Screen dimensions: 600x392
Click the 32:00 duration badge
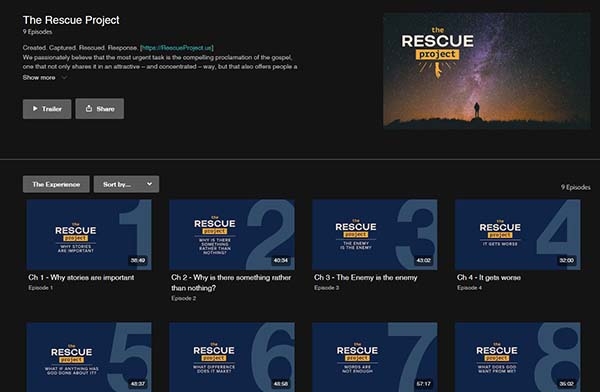click(567, 260)
